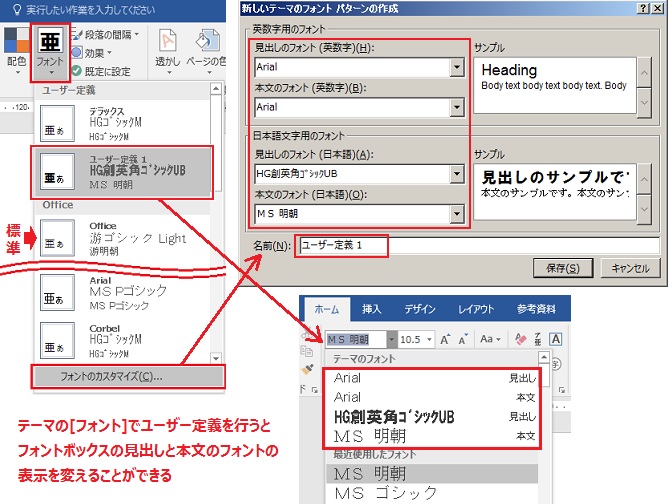668x504 pixels.
Task: Click 既定に設定 set as default
Action: coord(101,71)
